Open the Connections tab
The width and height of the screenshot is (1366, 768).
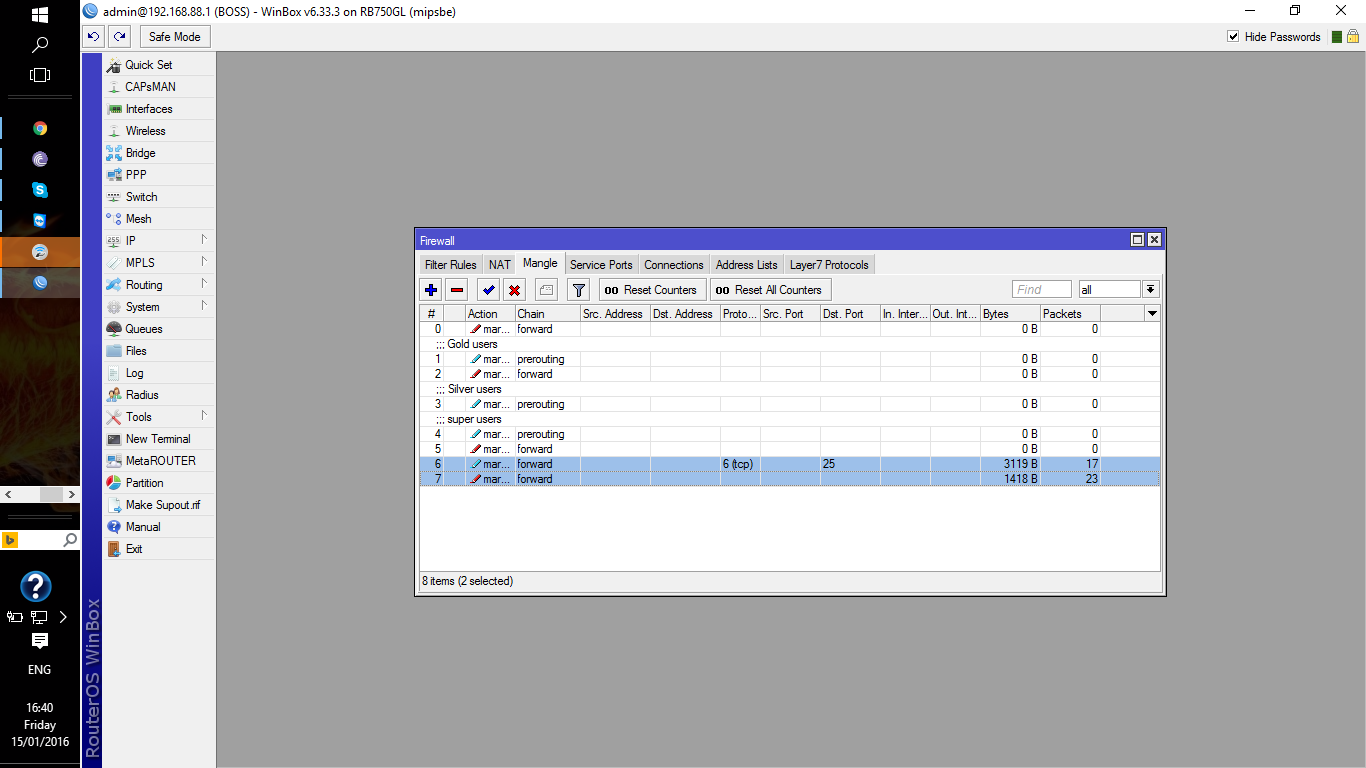coord(674,265)
